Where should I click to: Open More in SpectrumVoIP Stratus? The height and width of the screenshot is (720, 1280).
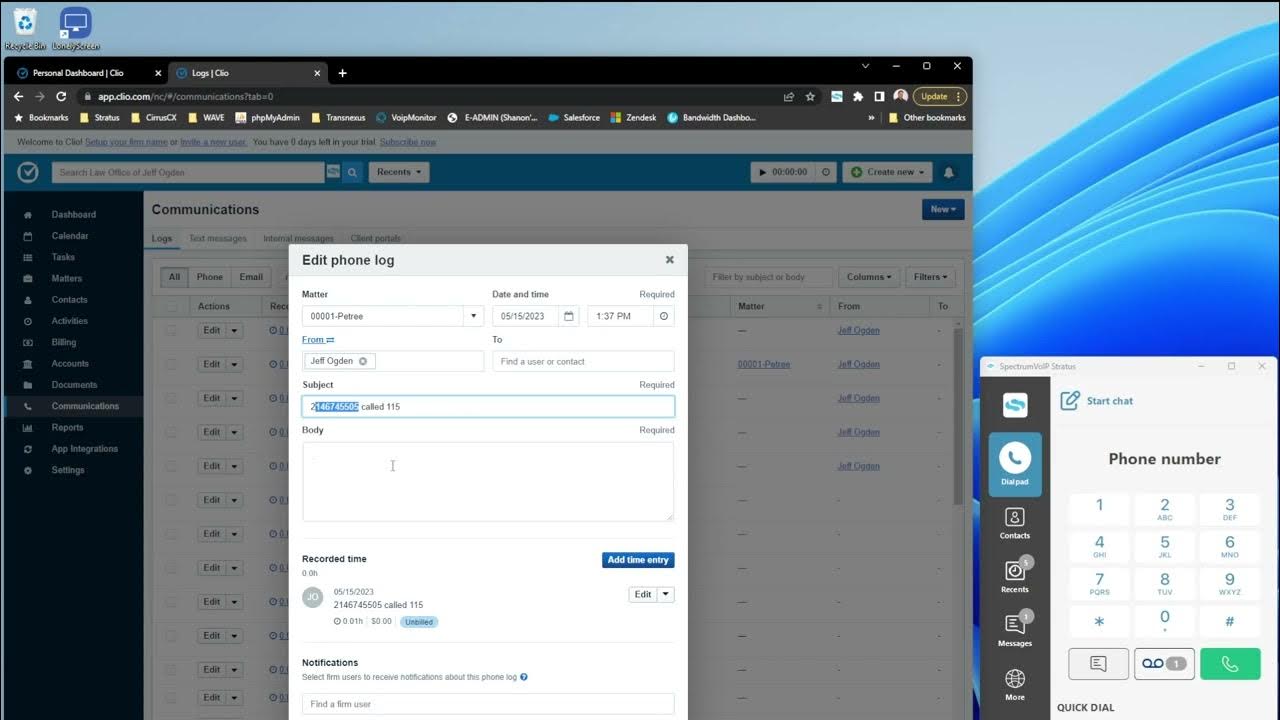pos(1014,685)
